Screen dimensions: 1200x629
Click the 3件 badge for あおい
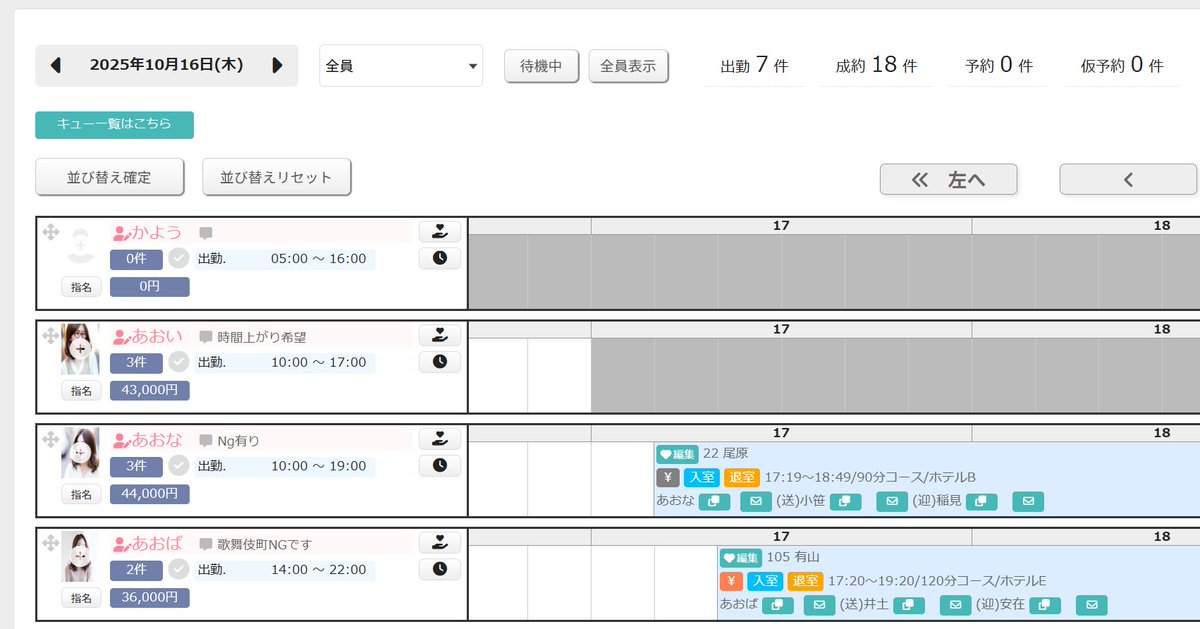137,364
